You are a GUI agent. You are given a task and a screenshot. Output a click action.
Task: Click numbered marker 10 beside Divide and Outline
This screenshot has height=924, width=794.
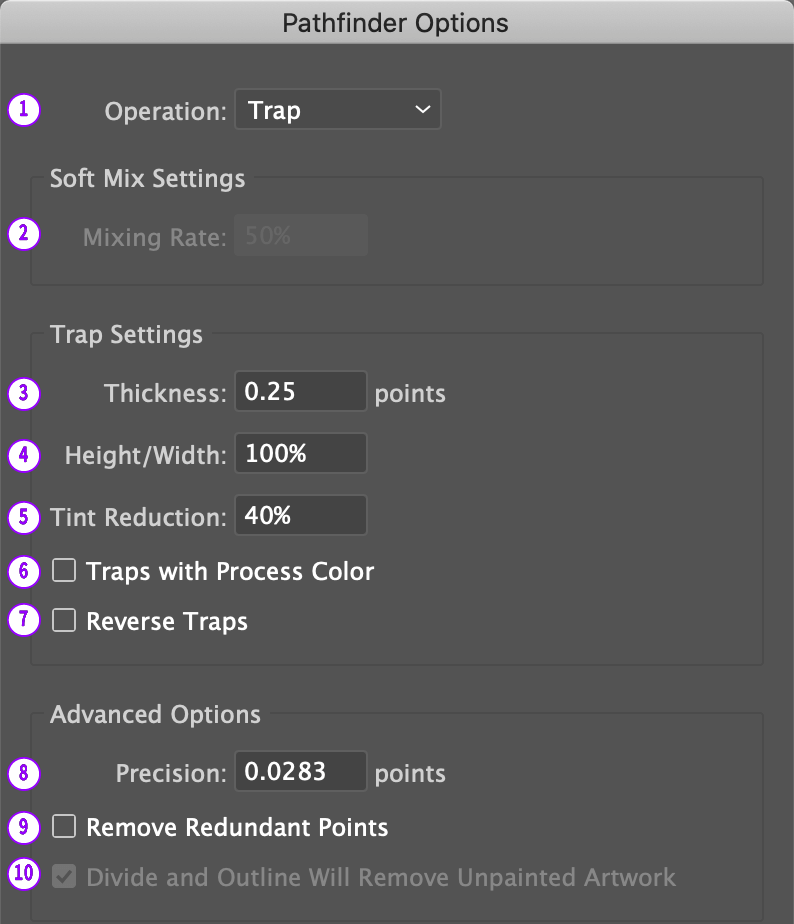pyautogui.click(x=24, y=873)
